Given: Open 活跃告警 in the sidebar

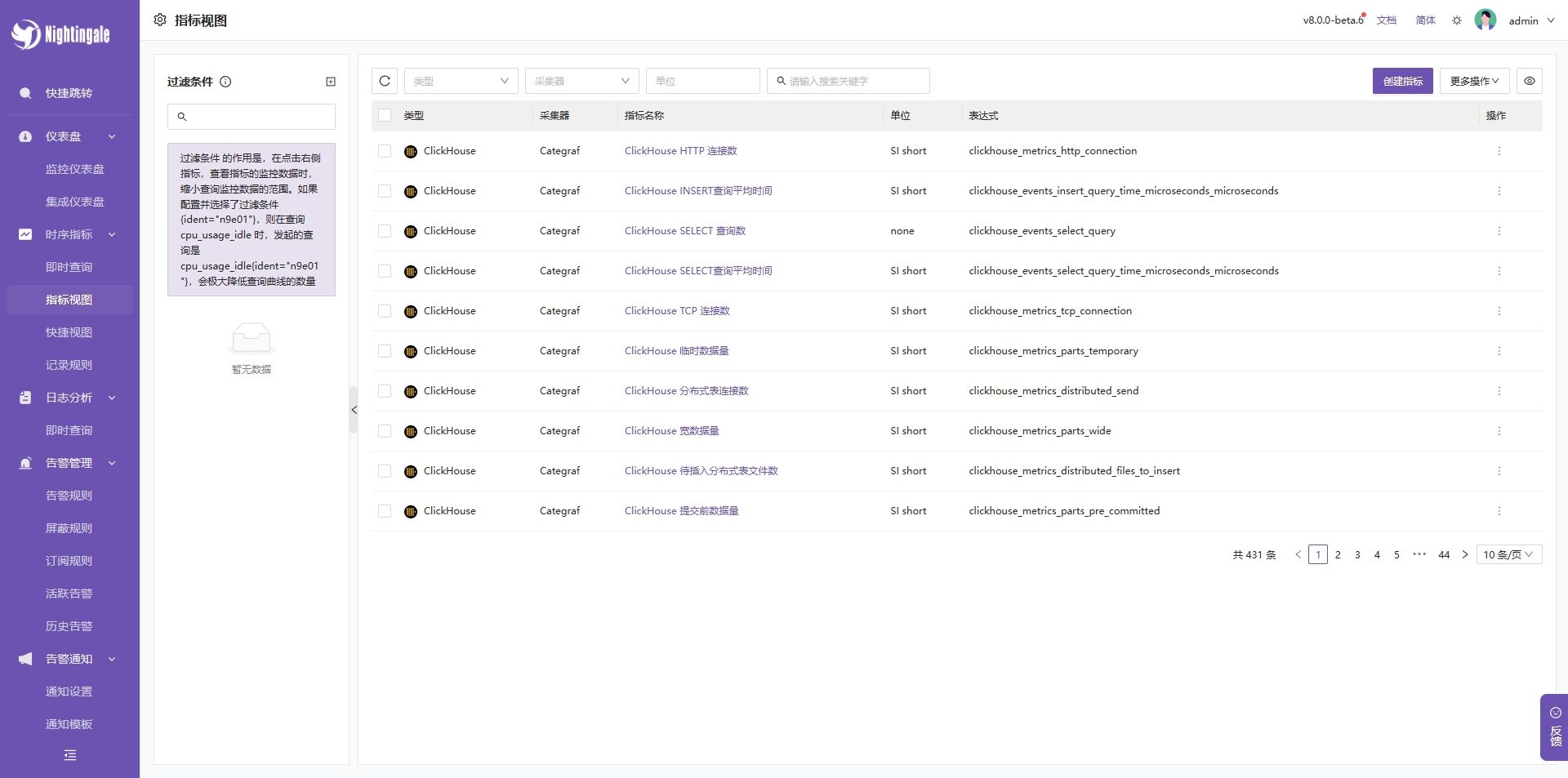Looking at the screenshot, I should (x=69, y=594).
